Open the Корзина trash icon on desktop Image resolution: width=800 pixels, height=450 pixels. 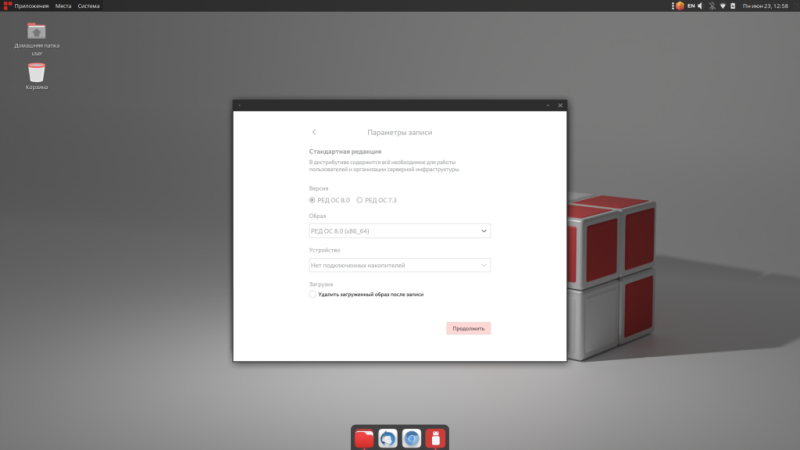tap(36, 73)
